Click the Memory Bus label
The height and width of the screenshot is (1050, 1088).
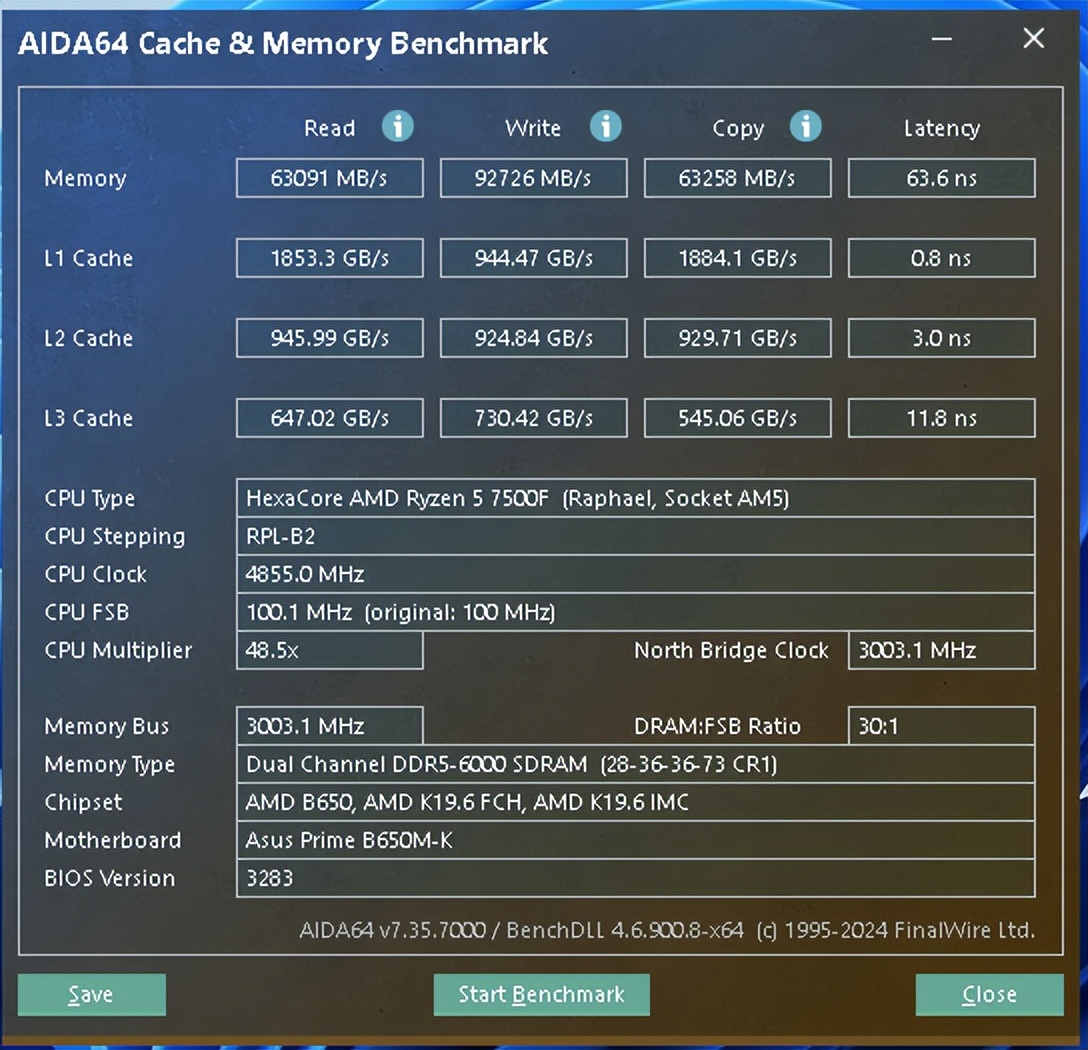pos(107,726)
